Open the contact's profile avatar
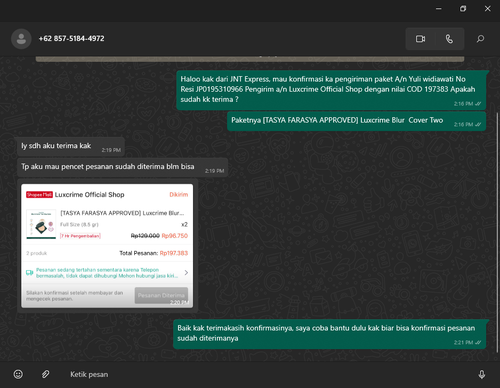 21,39
